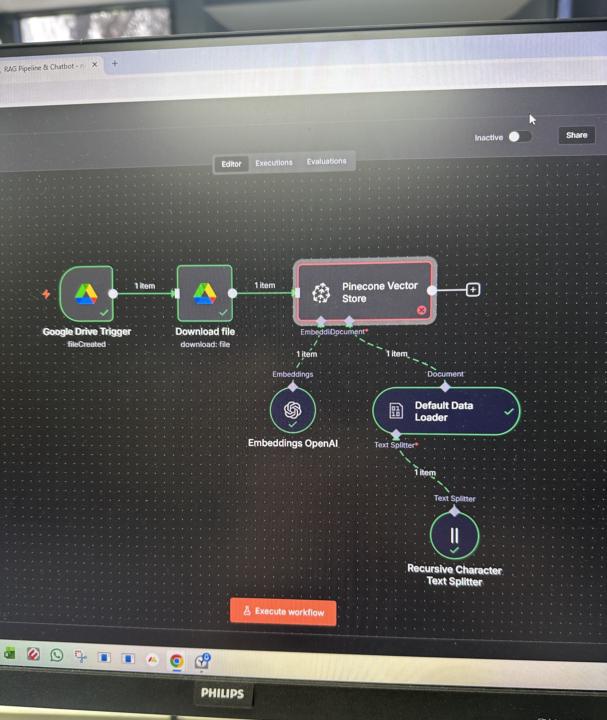Add a node after Pinecone Vector Store
Viewport: 607px width, 720px height.
coord(473,290)
